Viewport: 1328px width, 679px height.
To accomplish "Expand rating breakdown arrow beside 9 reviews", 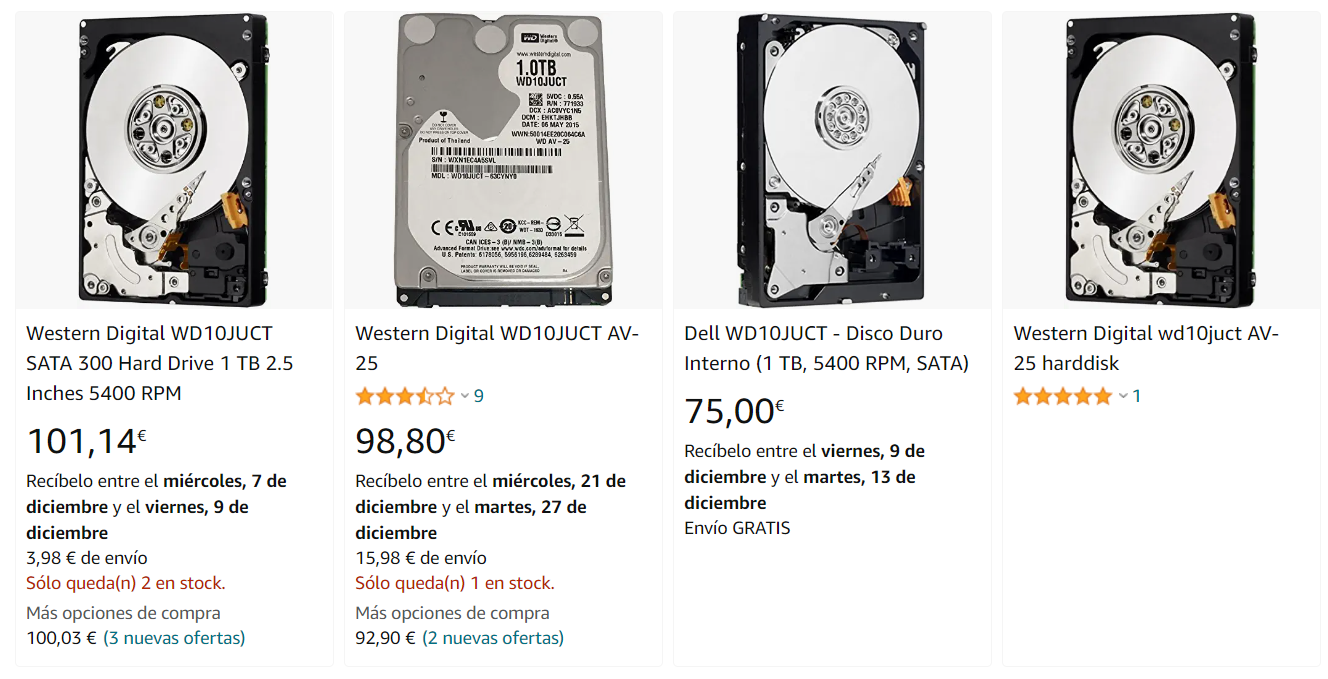I will [465, 396].
